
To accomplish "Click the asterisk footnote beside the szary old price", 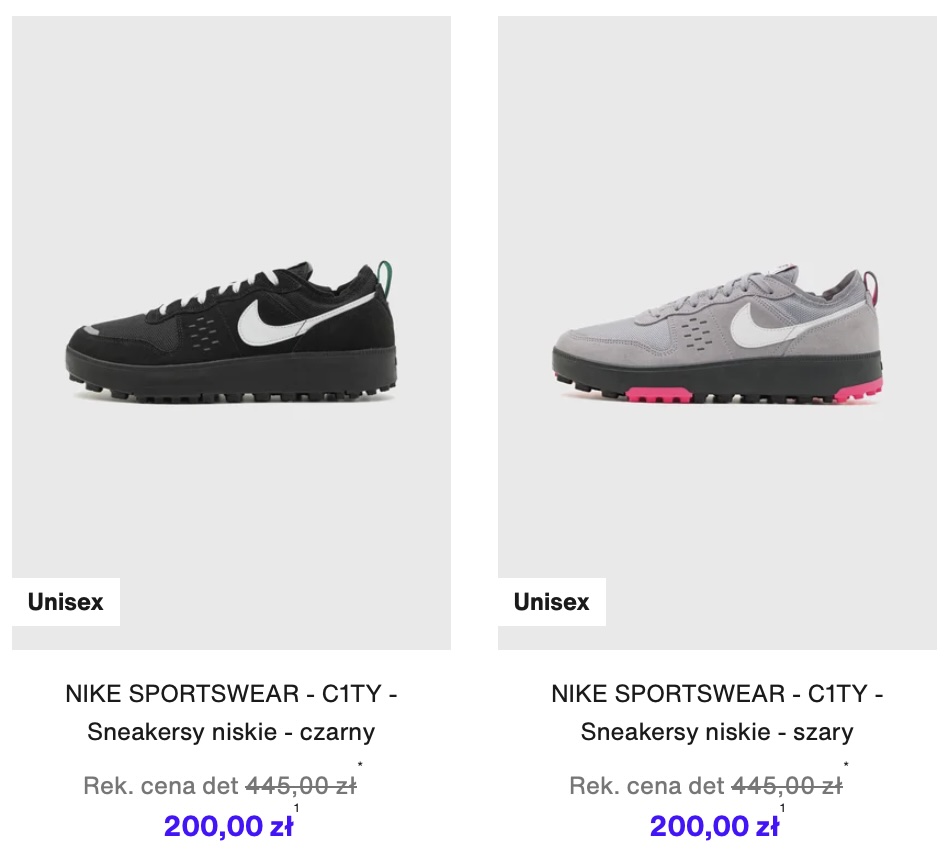I will click(846, 764).
